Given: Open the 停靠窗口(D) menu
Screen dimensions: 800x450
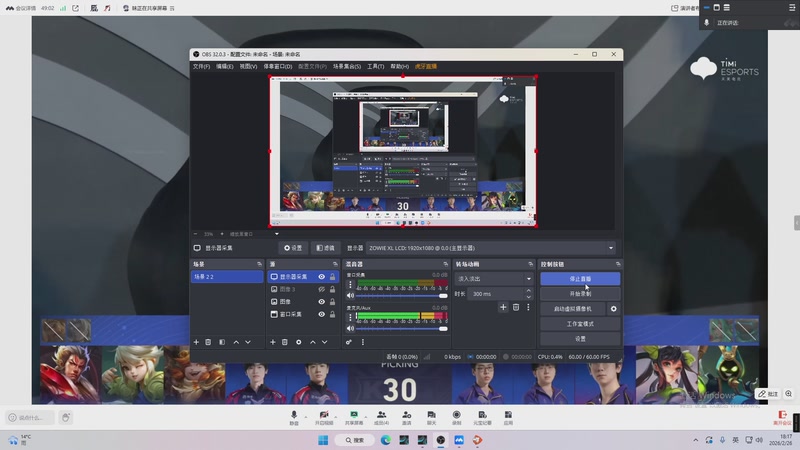Looking at the screenshot, I should tap(278, 66).
